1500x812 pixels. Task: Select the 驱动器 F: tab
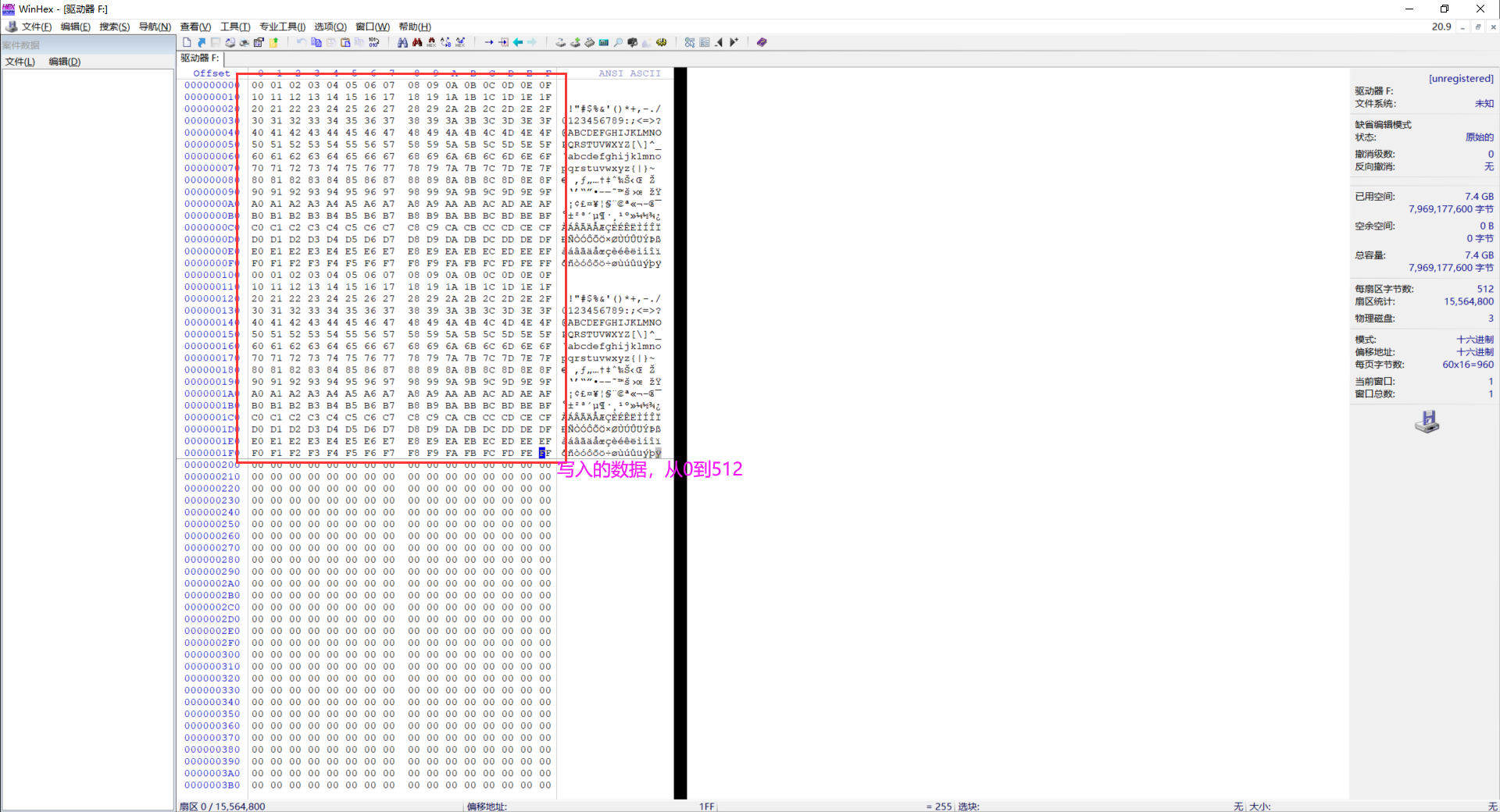201,59
